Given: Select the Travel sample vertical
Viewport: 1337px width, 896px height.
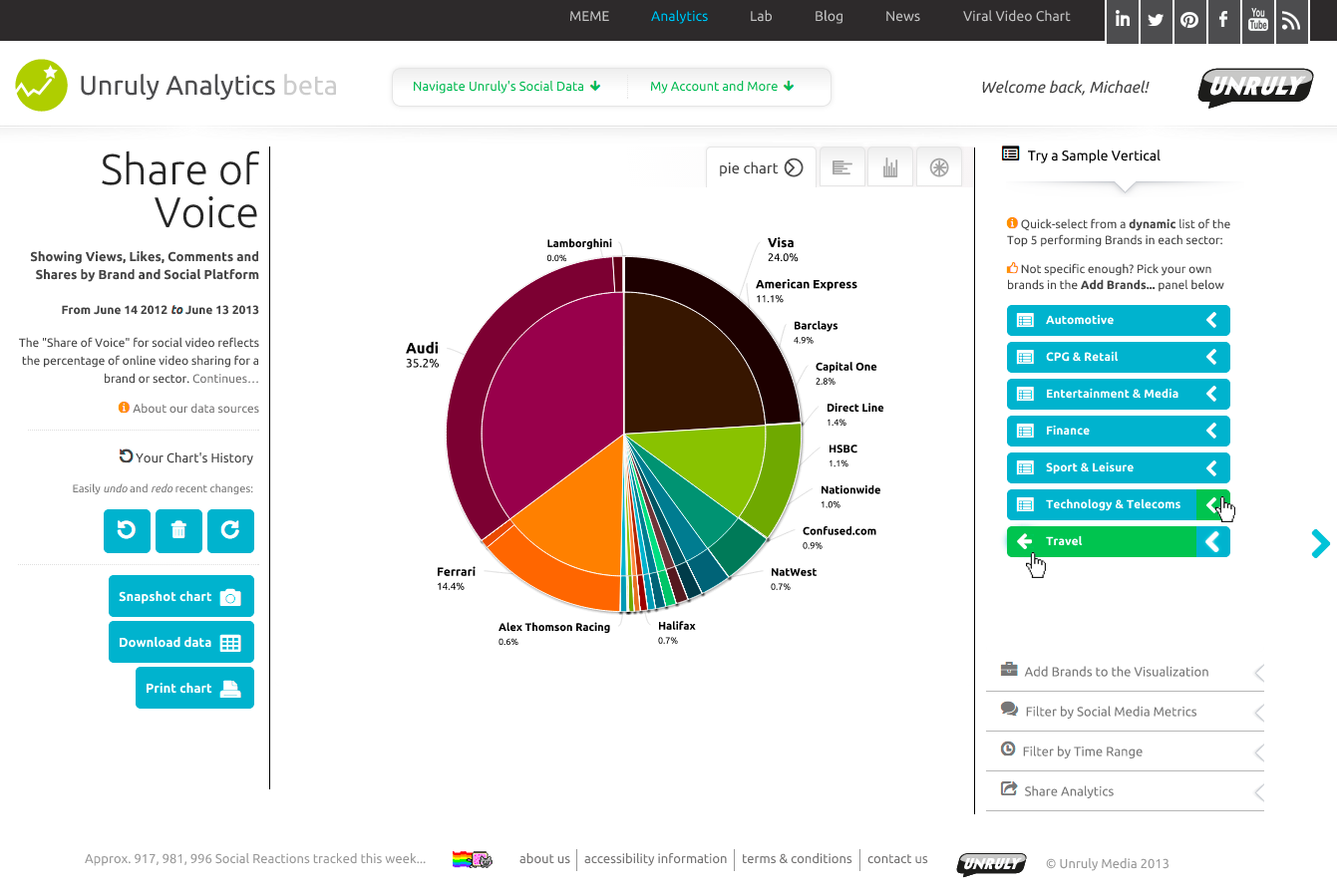Looking at the screenshot, I should click(1119, 541).
